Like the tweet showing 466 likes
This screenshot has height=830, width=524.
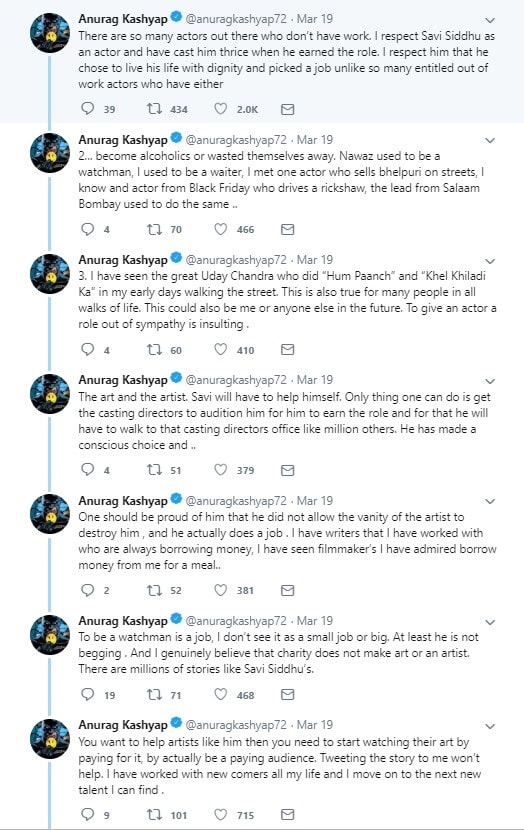[x=220, y=229]
